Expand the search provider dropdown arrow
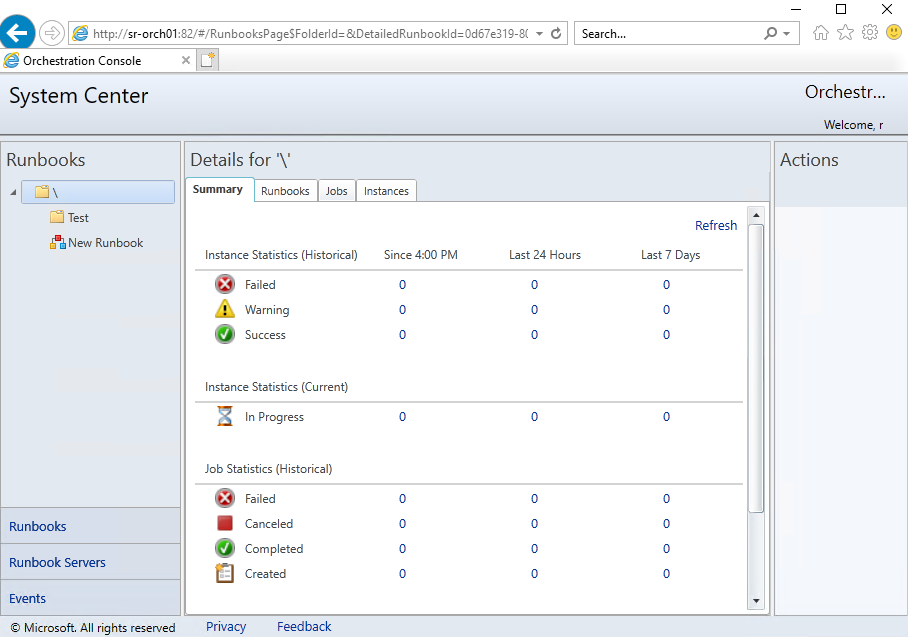 point(787,33)
